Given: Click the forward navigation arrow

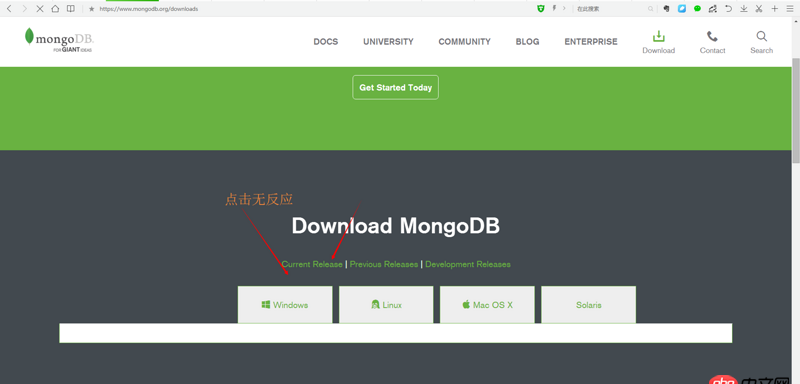Looking at the screenshot, I should coord(24,9).
